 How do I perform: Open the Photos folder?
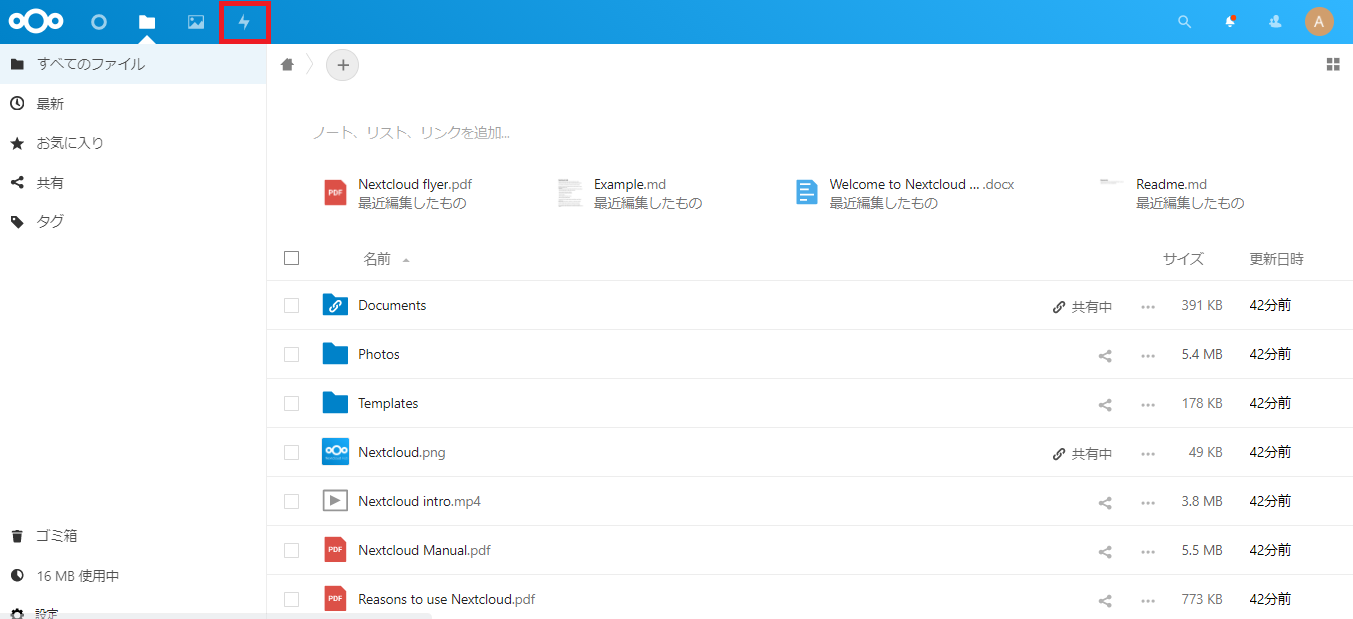[379, 354]
